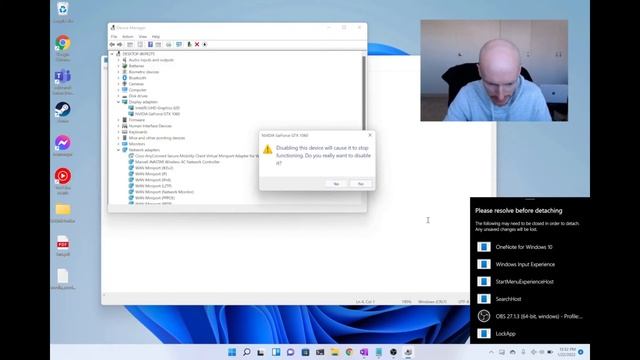Open the Recycle Bin on desktop
The image size is (640, 360).
63,12
